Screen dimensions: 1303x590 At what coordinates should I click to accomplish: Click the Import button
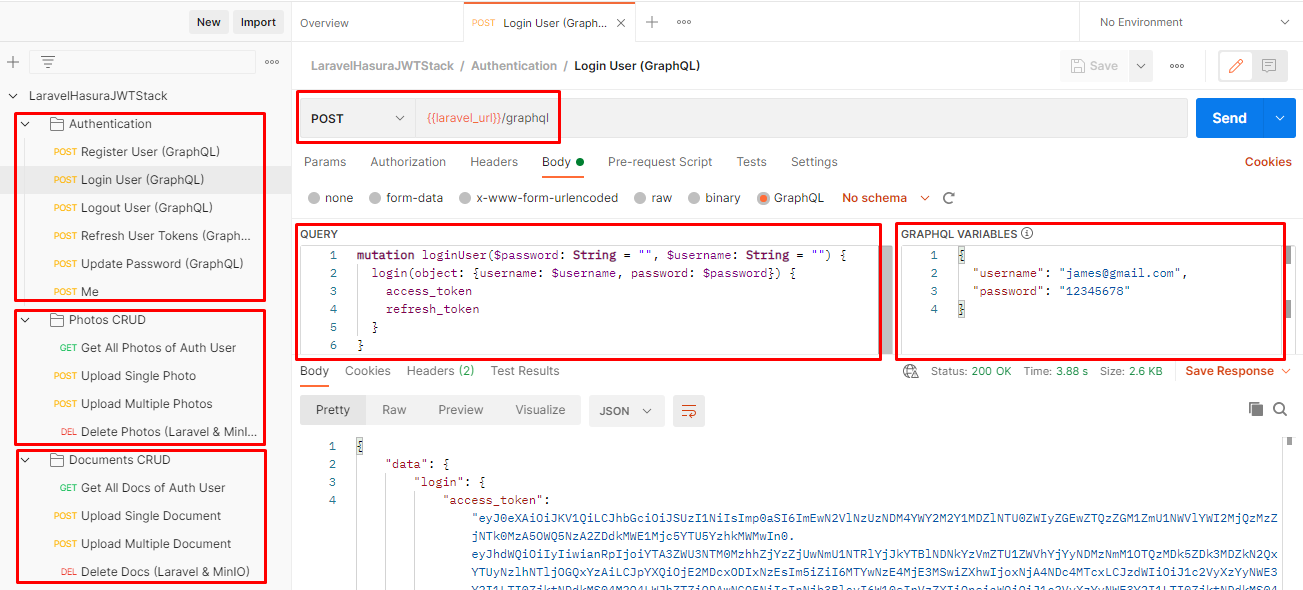point(258,22)
